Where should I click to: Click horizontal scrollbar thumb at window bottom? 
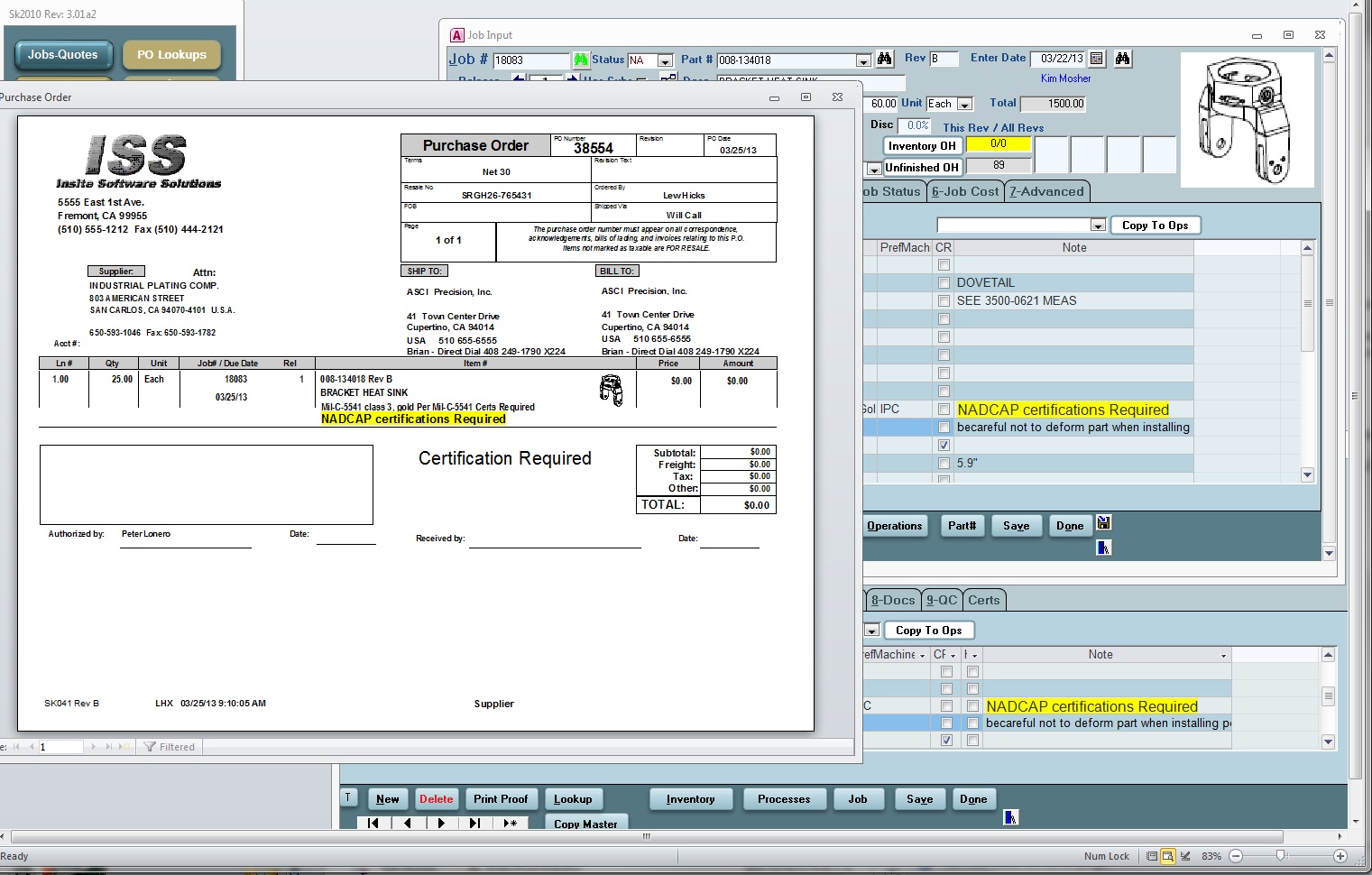(646, 836)
